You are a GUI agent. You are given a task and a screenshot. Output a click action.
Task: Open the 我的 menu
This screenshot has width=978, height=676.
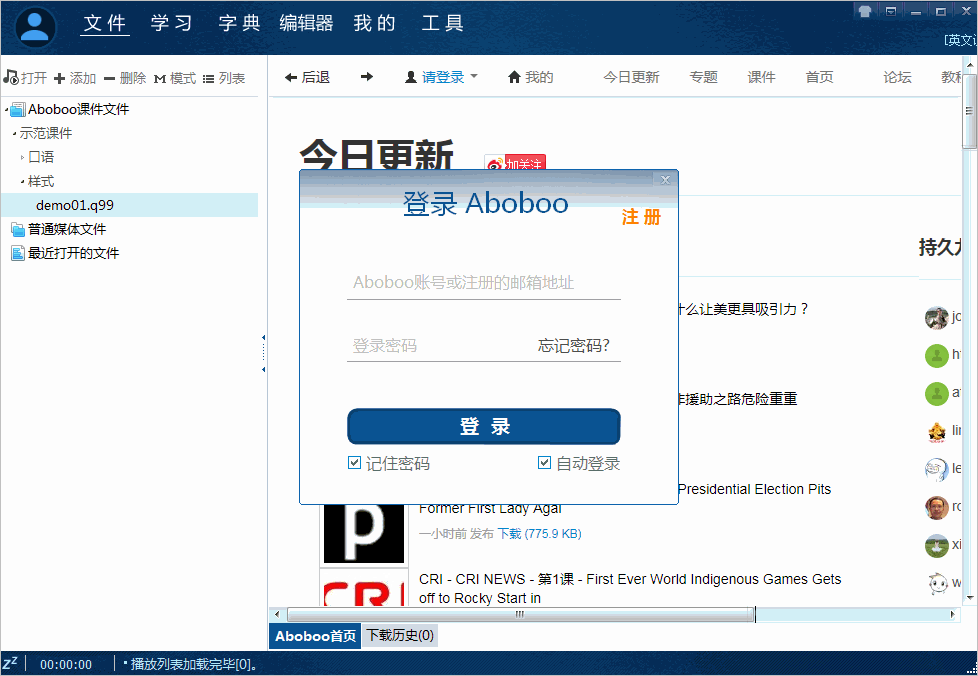[x=374, y=23]
